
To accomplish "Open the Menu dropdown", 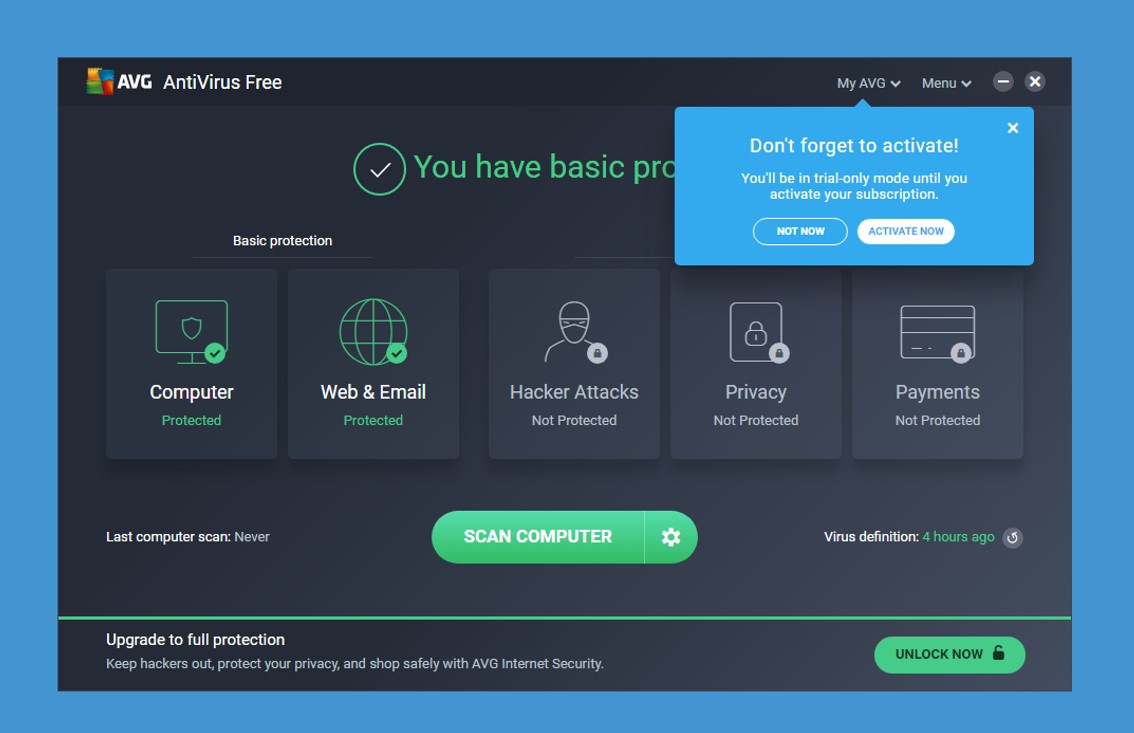I will (x=946, y=83).
